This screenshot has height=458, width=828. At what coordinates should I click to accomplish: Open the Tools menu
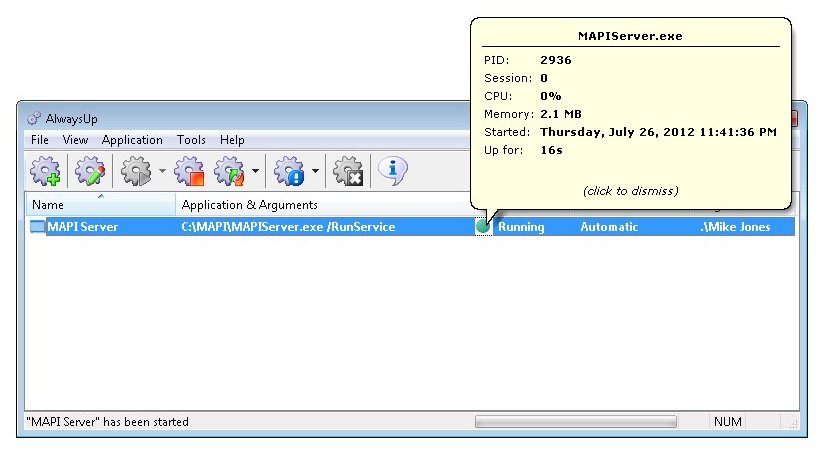191,140
